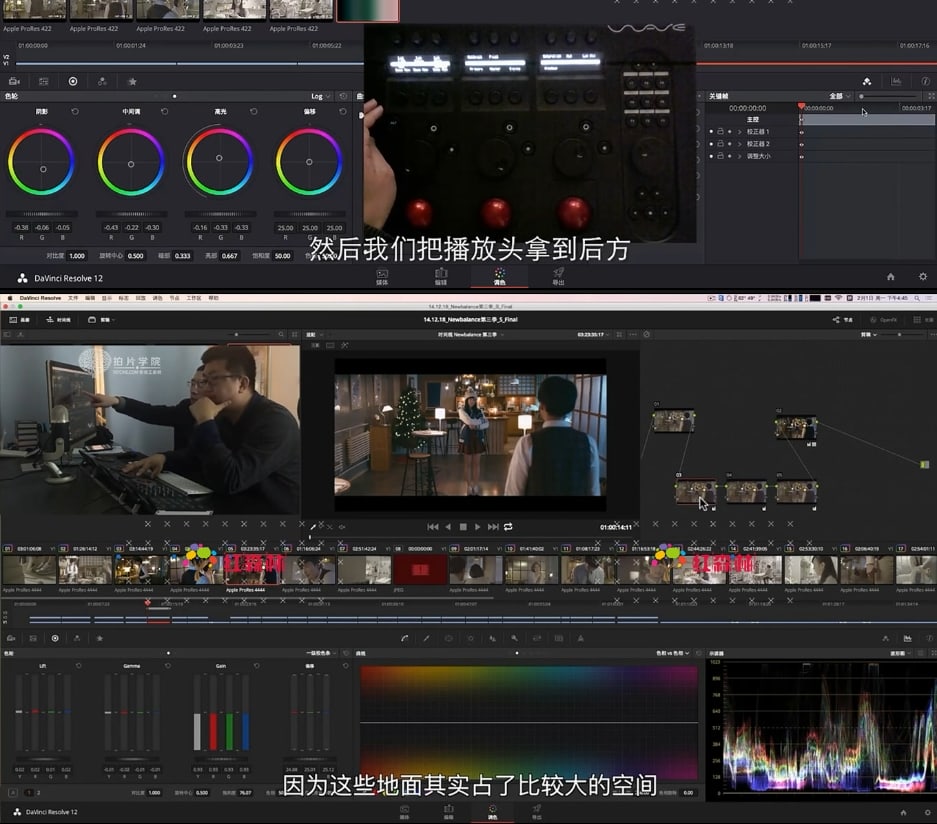Toggle the dot left of 校正器 1 lock
The image size is (937, 824).
(711, 131)
